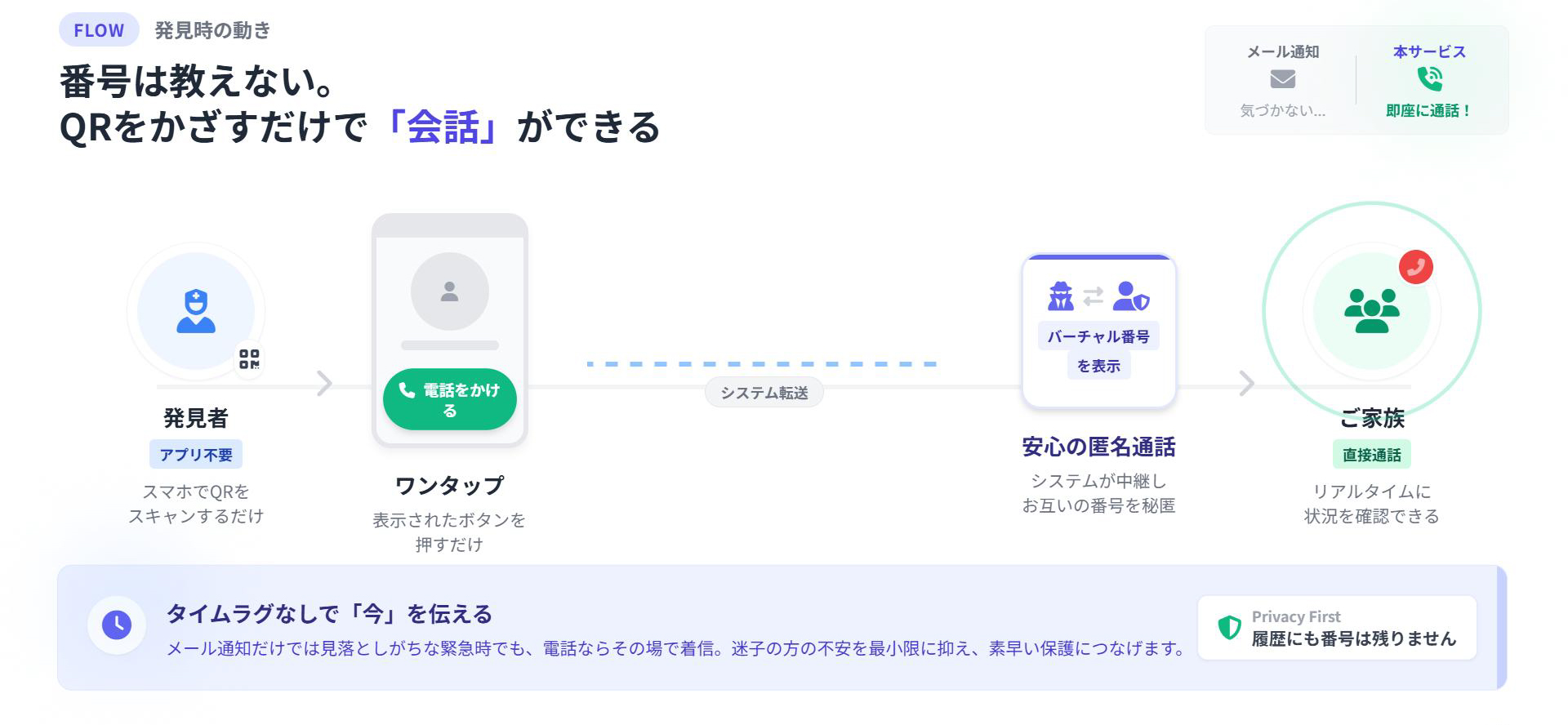Click the clock icon beside タイムラグなしで
1568x725 pixels.
[117, 625]
